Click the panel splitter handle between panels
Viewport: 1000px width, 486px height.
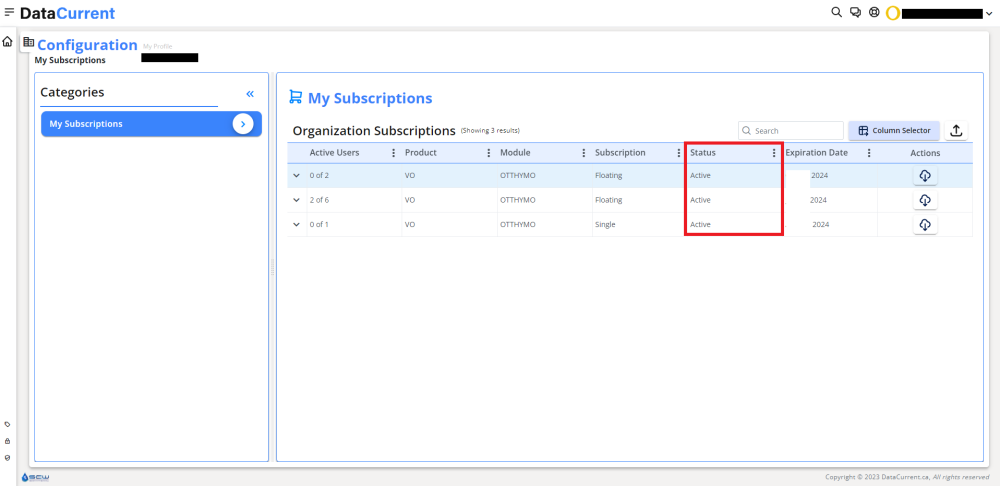click(x=272, y=267)
